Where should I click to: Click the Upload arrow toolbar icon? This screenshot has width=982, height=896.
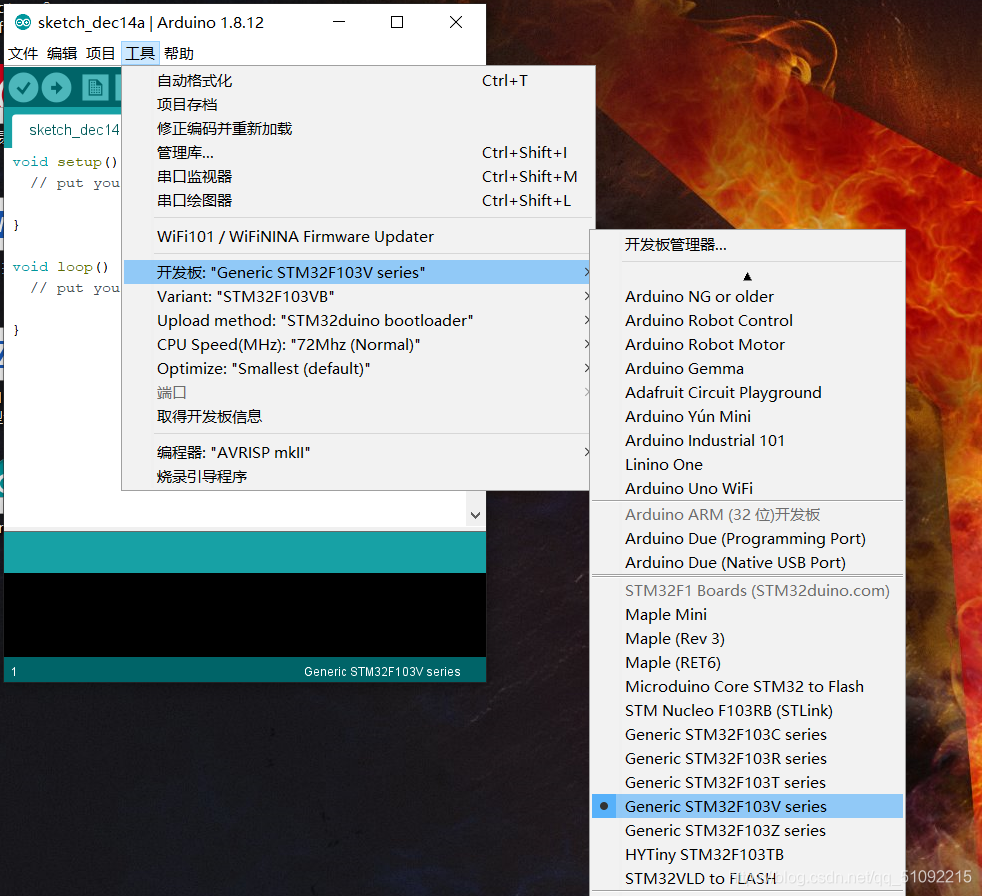point(57,88)
